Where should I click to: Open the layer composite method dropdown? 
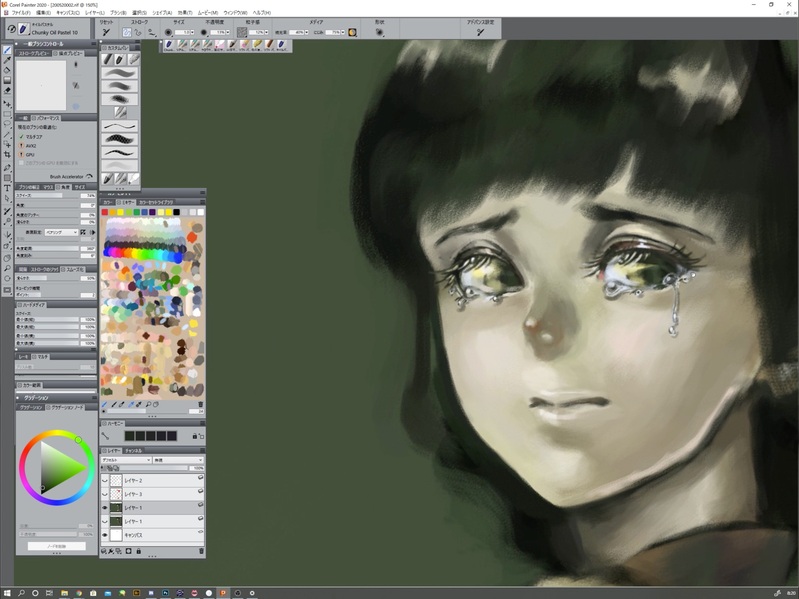coord(126,460)
